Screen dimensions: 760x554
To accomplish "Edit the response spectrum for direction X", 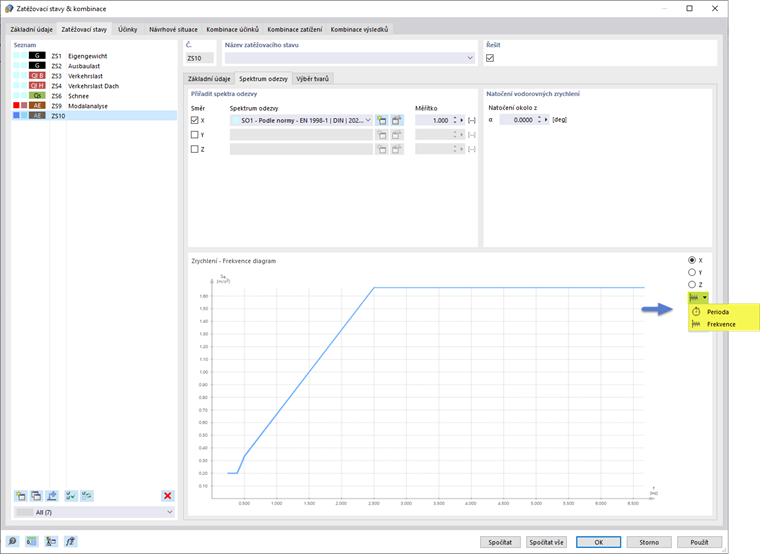I will pos(397,120).
